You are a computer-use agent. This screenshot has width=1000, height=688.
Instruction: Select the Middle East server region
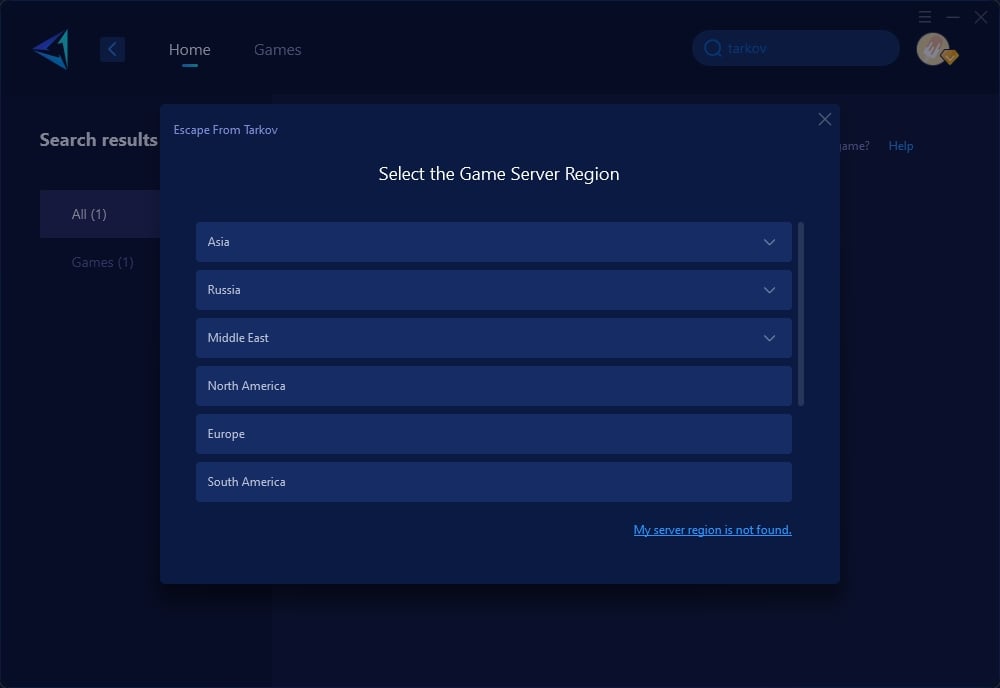click(x=494, y=338)
